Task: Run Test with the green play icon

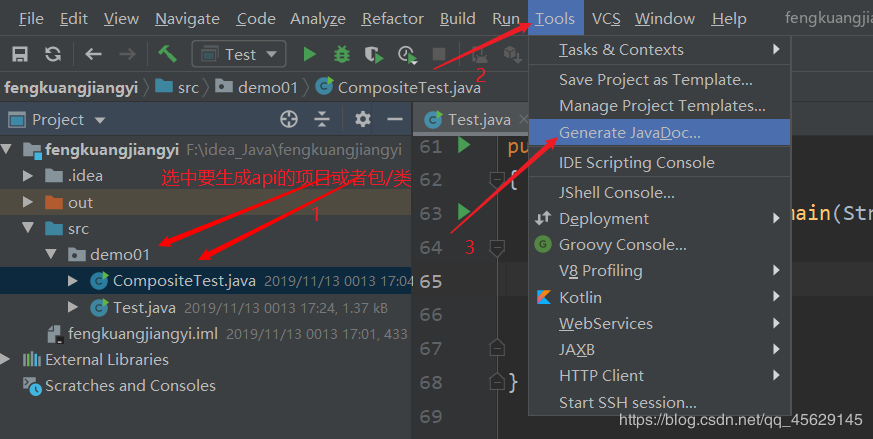Action: [310, 54]
